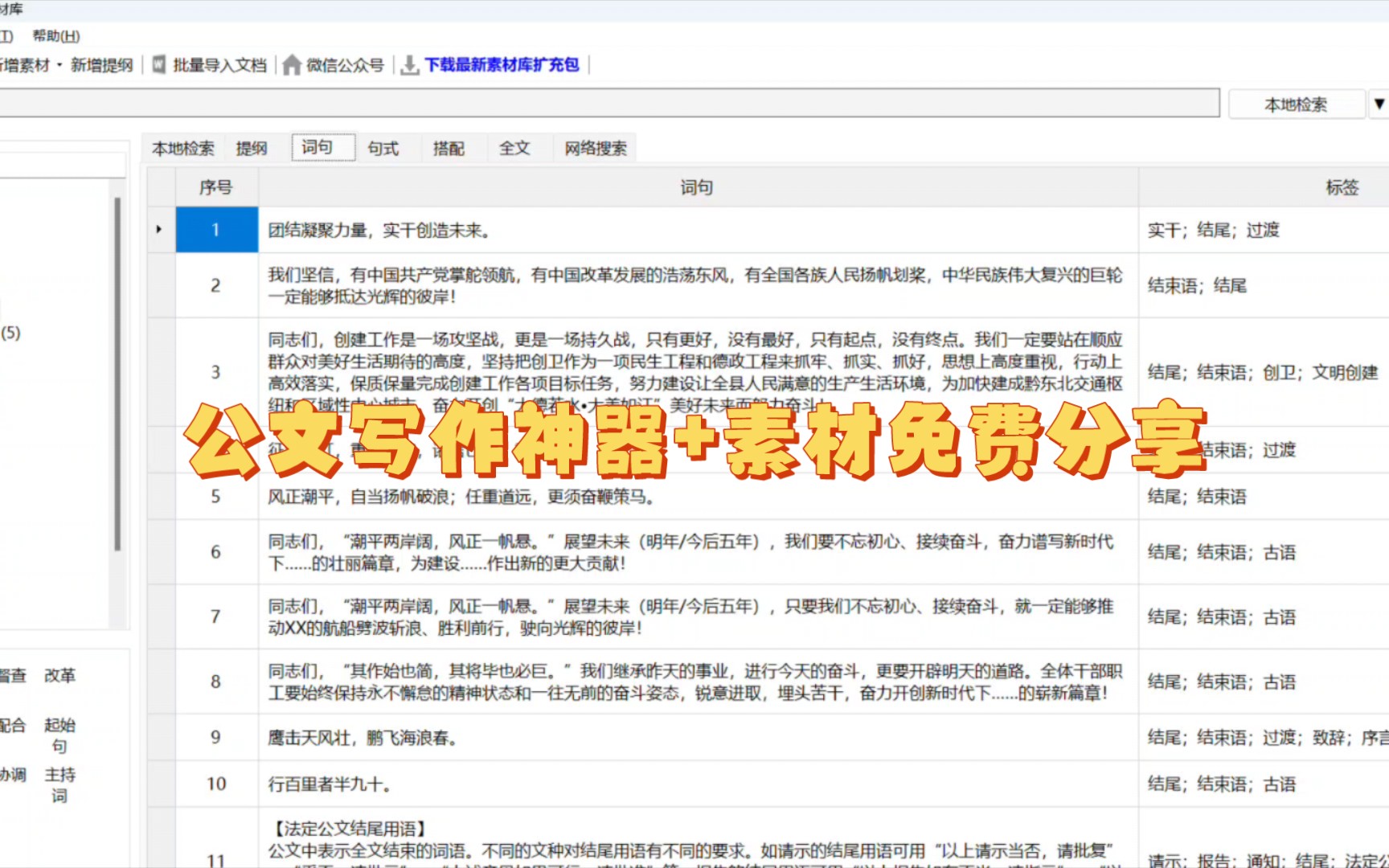Viewport: 1389px width, 868px height.
Task: Switch to the 提纲 tab
Action: click(252, 148)
